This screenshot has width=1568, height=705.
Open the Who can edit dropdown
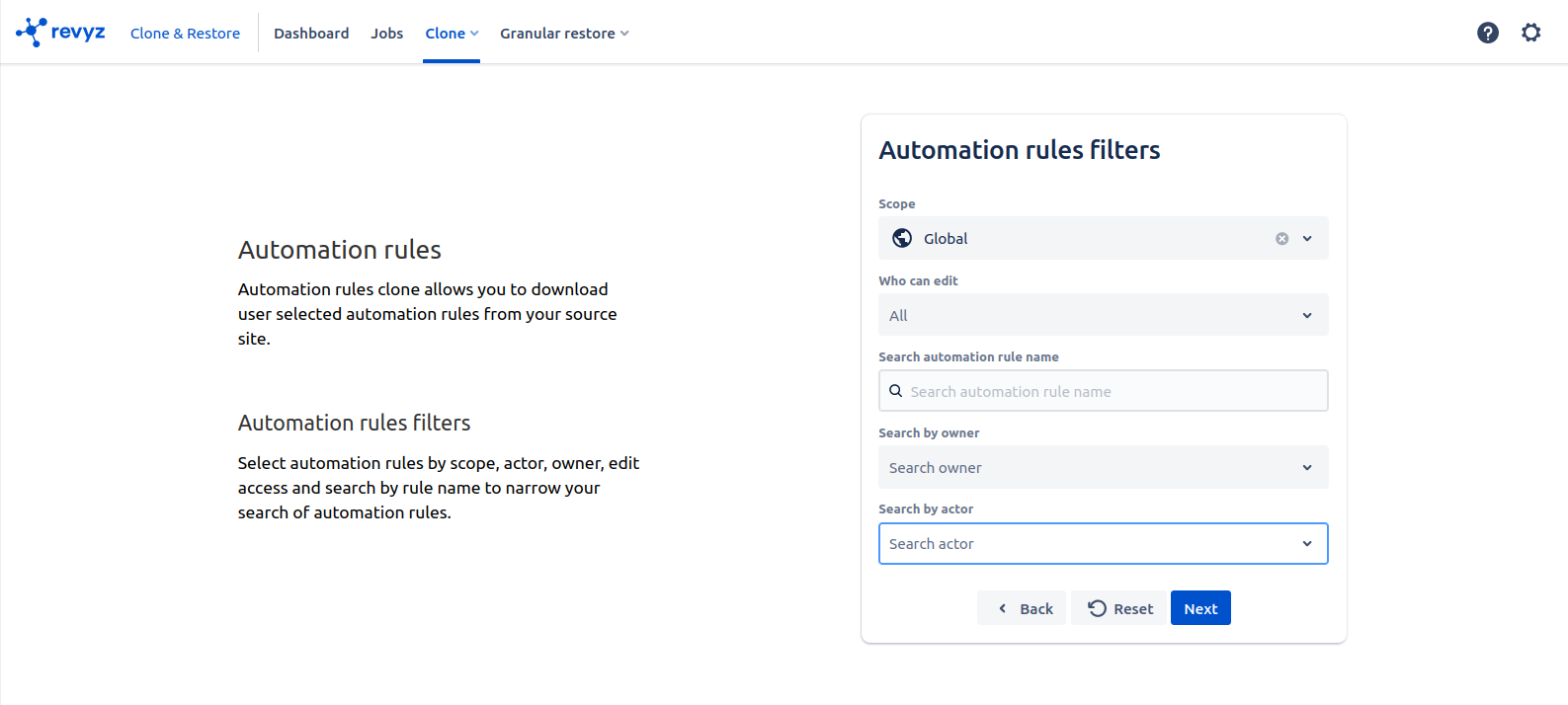pos(1103,315)
